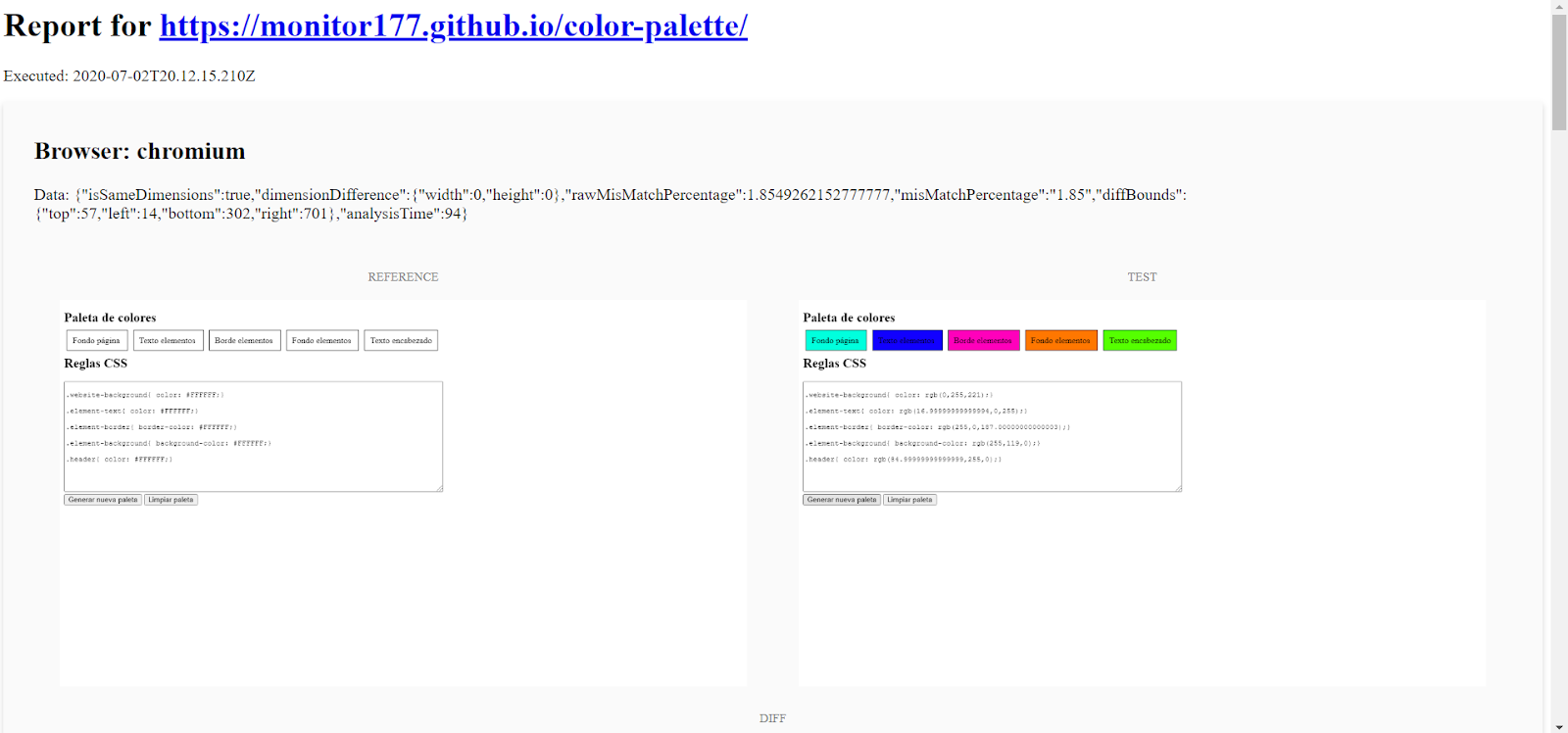Click white Borde elementos button in REFERENCE
Viewport: 1568px width, 733px height.
(244, 340)
